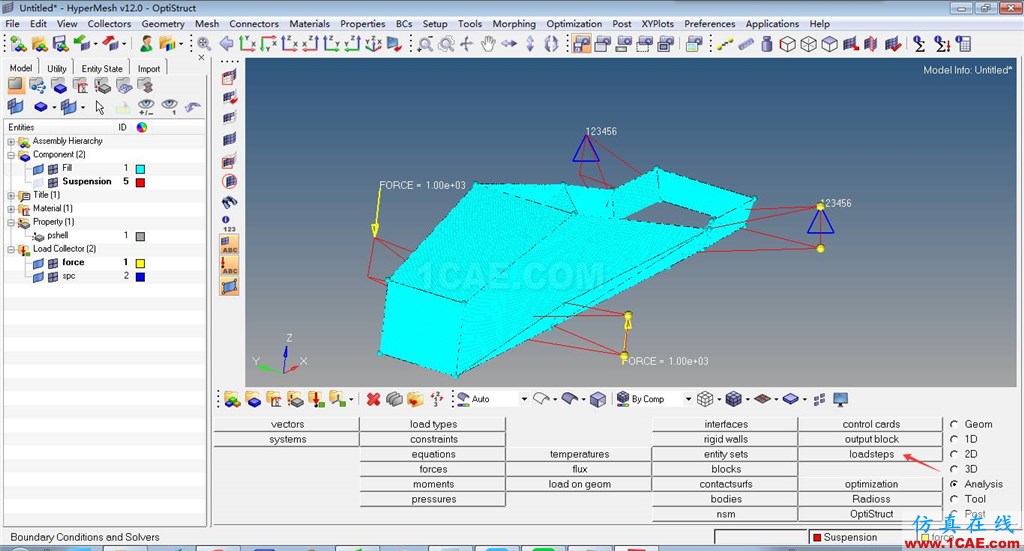Collapse the Property (1) tree node
Viewport: 1024px width, 551px height.
click(x=11, y=223)
